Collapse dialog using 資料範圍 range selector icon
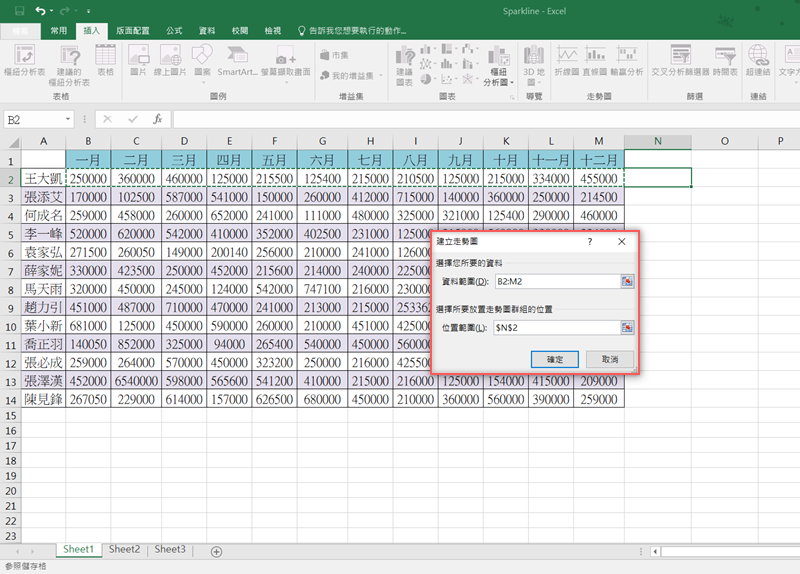 (627, 282)
